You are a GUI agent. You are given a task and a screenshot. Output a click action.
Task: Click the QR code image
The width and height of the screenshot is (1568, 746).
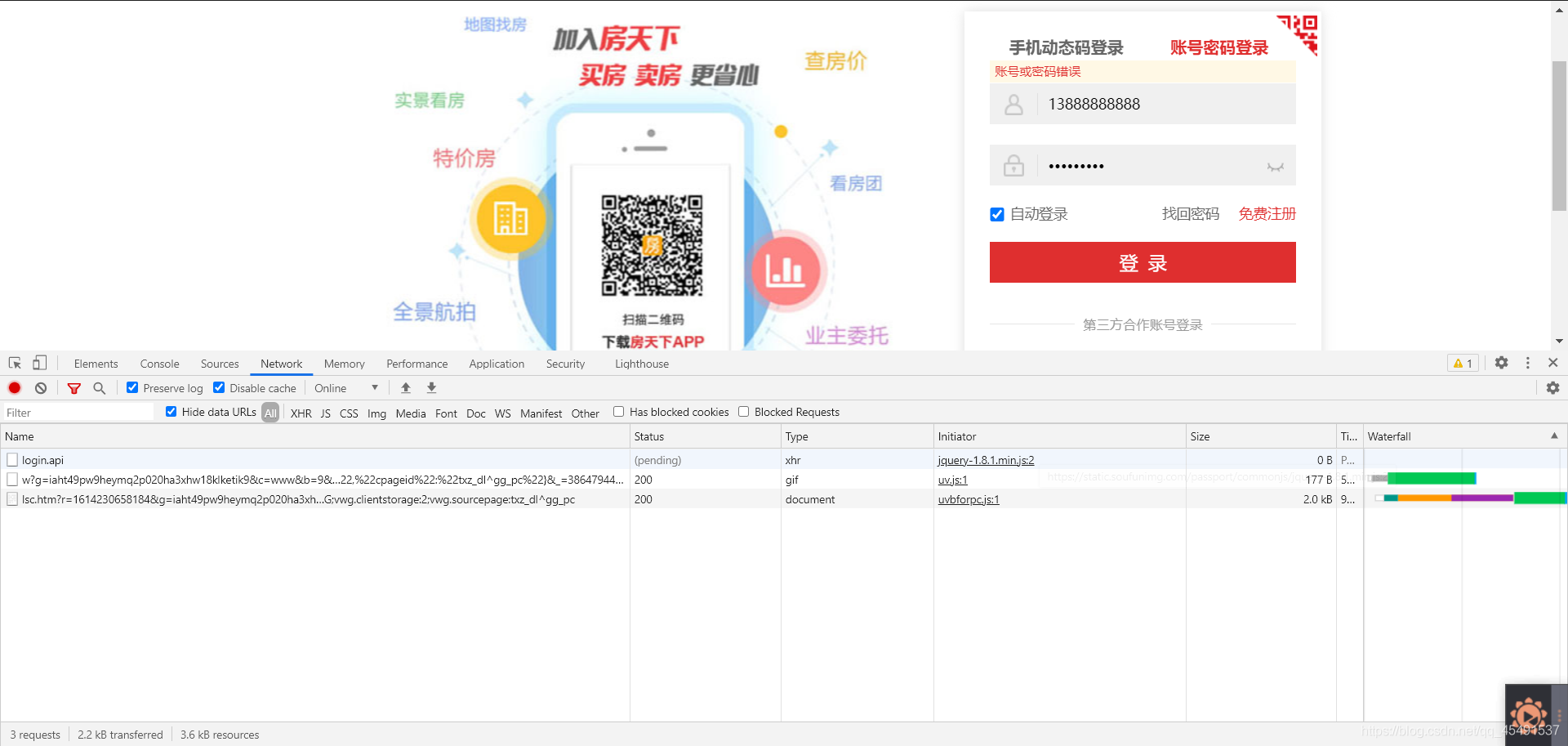point(652,245)
